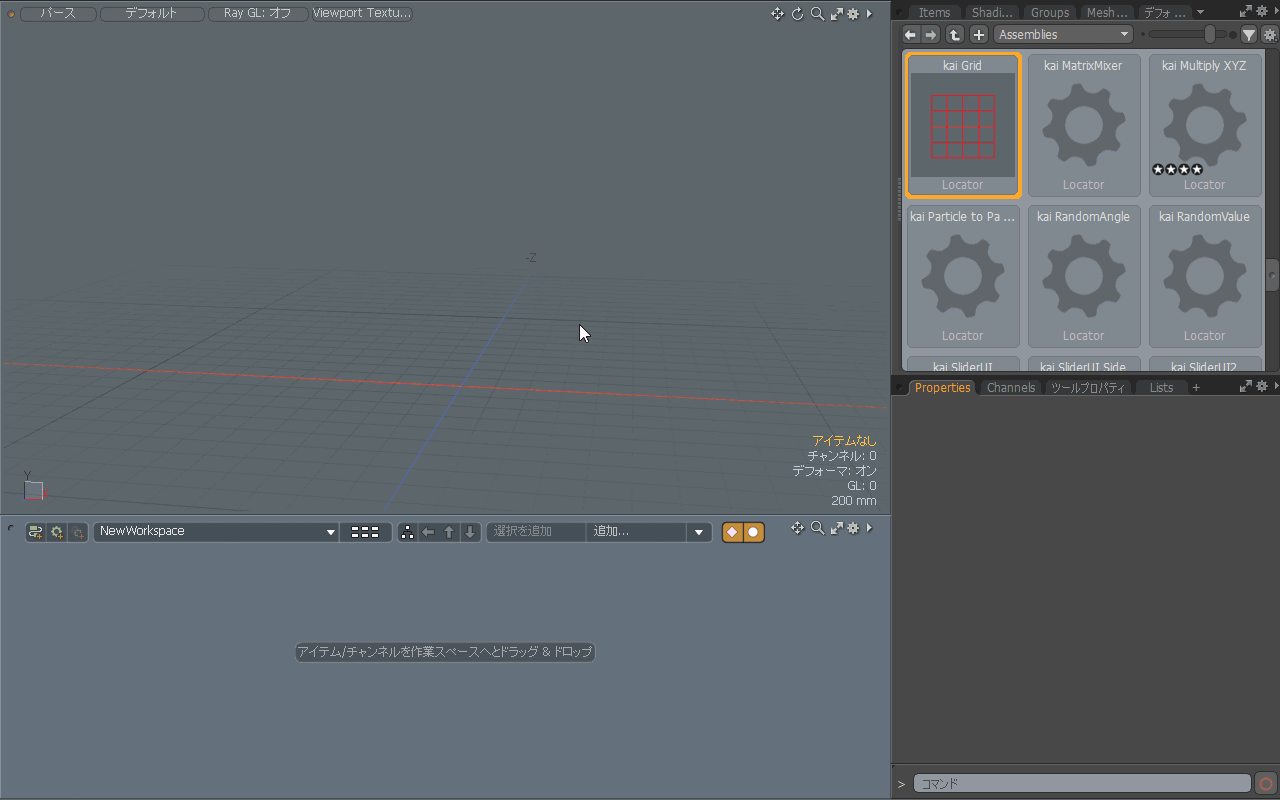The image size is (1280, 800).
Task: Click the schematic add-node icon left of NewWorkspace
Action: (x=35, y=532)
